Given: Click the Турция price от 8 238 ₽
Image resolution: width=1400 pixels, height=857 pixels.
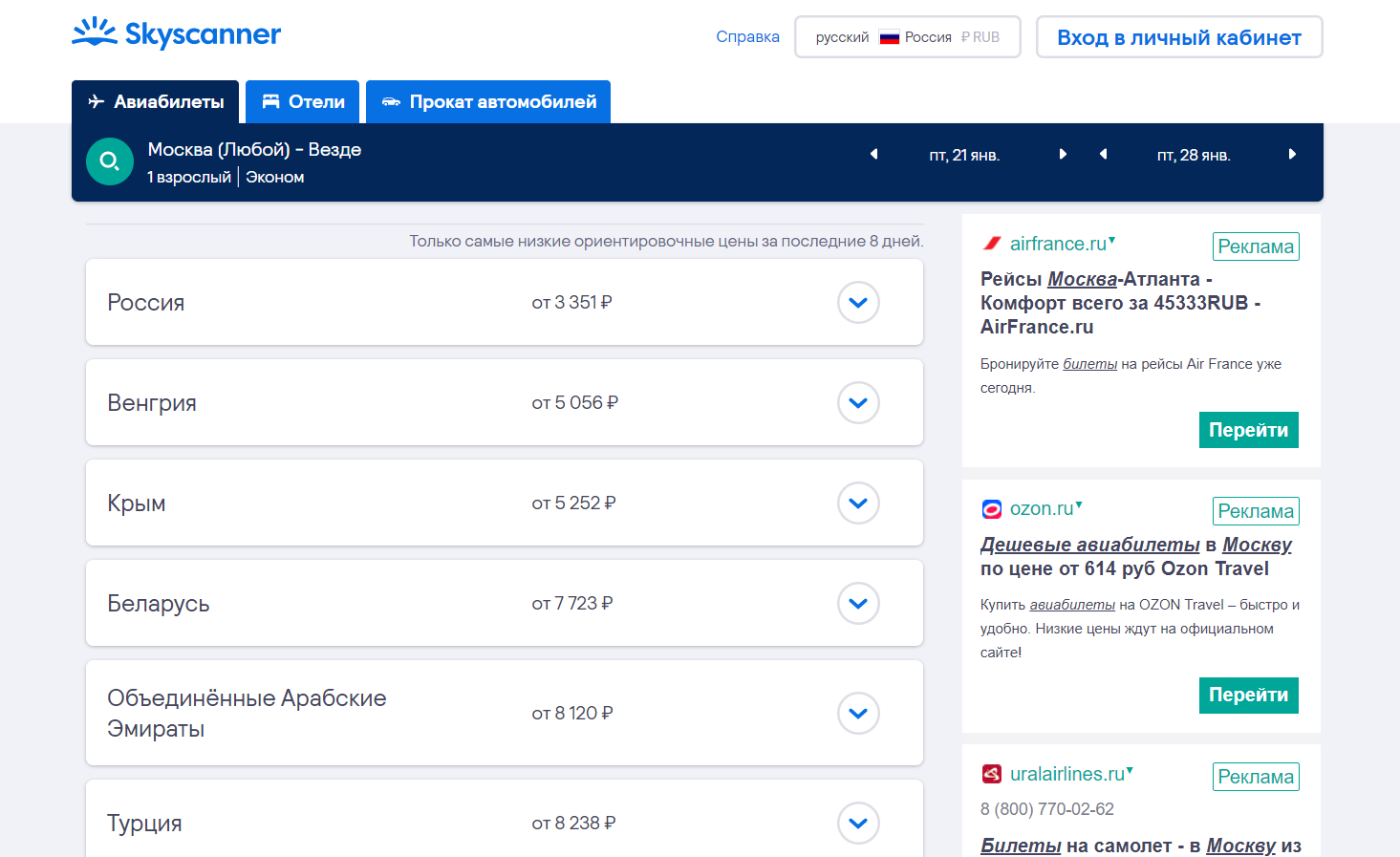Looking at the screenshot, I should pos(573,823).
